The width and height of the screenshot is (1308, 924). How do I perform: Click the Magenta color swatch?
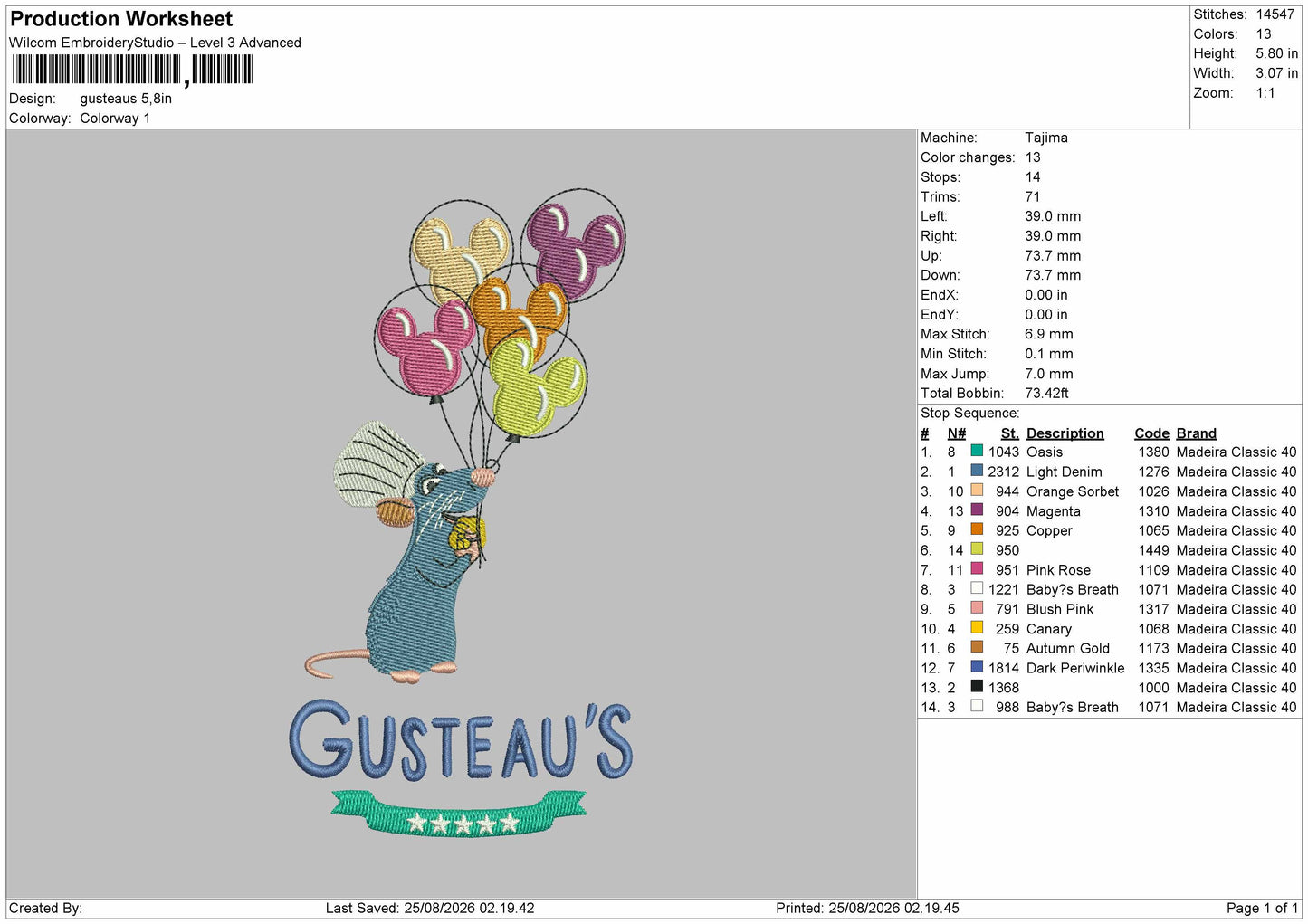click(977, 510)
